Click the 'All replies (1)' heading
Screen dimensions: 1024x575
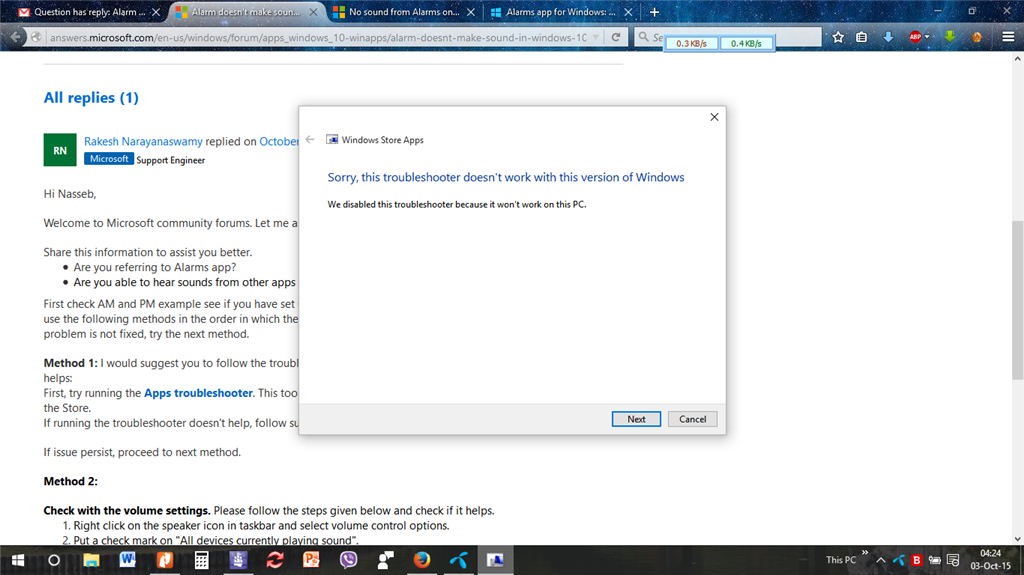(91, 97)
